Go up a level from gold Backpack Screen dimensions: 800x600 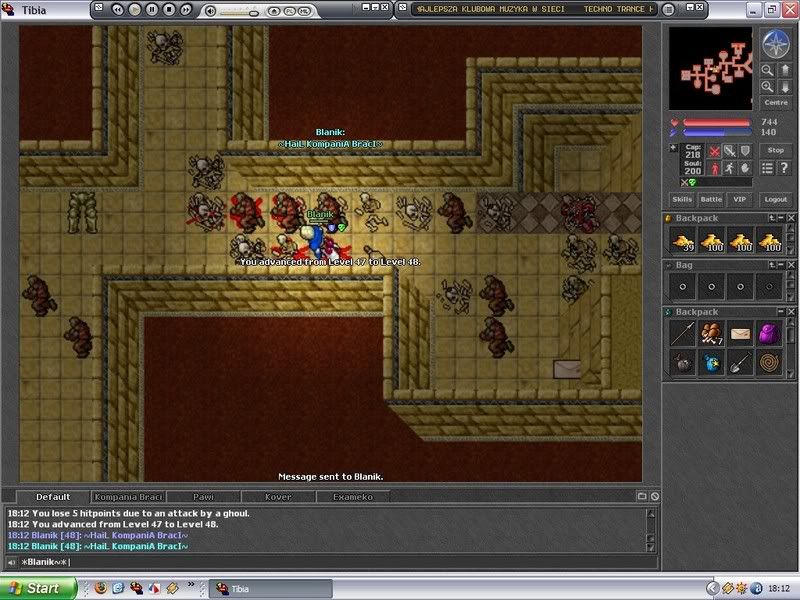click(x=772, y=218)
